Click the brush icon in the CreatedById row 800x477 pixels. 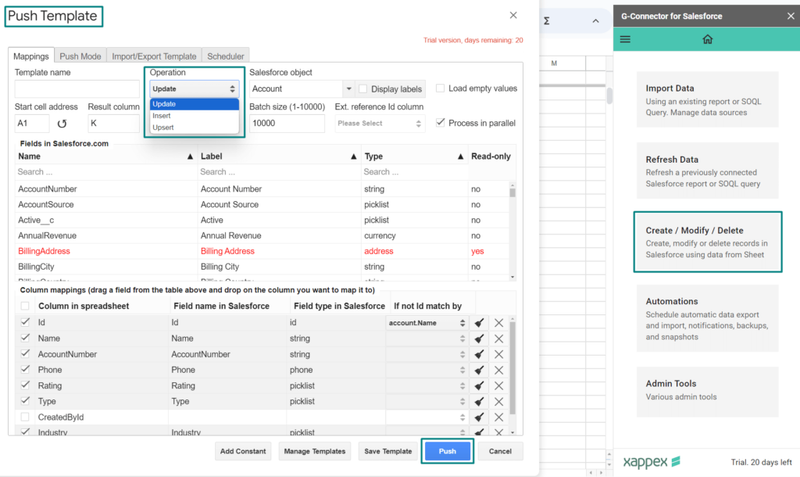(x=479, y=417)
